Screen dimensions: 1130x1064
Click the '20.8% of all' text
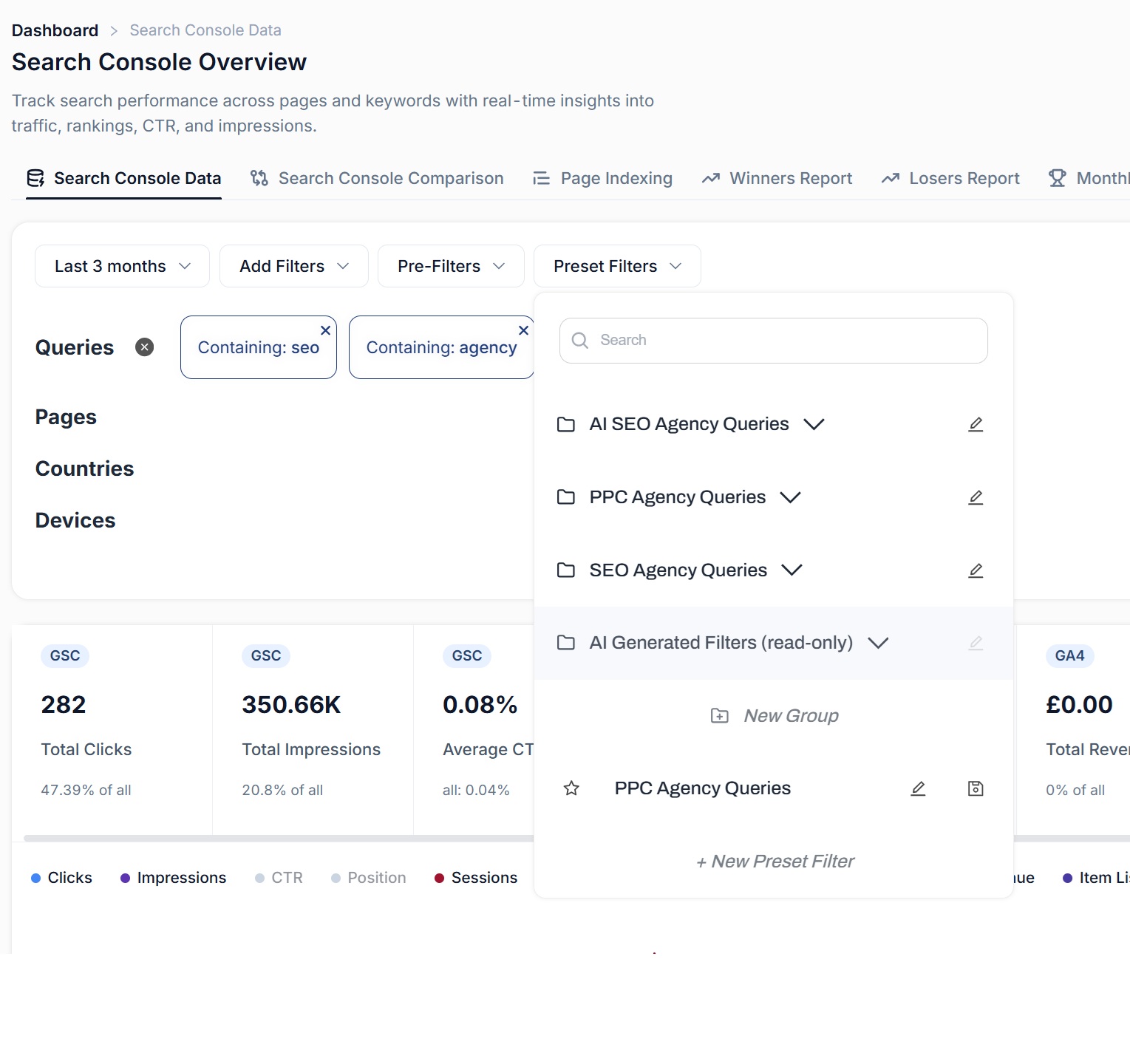click(x=282, y=790)
